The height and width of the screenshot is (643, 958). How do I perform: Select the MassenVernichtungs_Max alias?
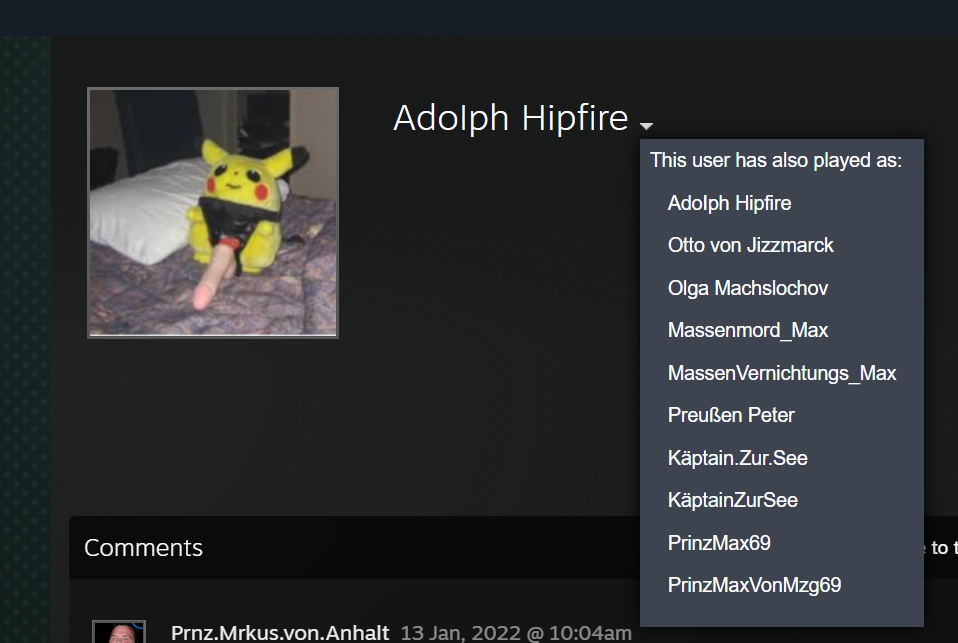(782, 373)
